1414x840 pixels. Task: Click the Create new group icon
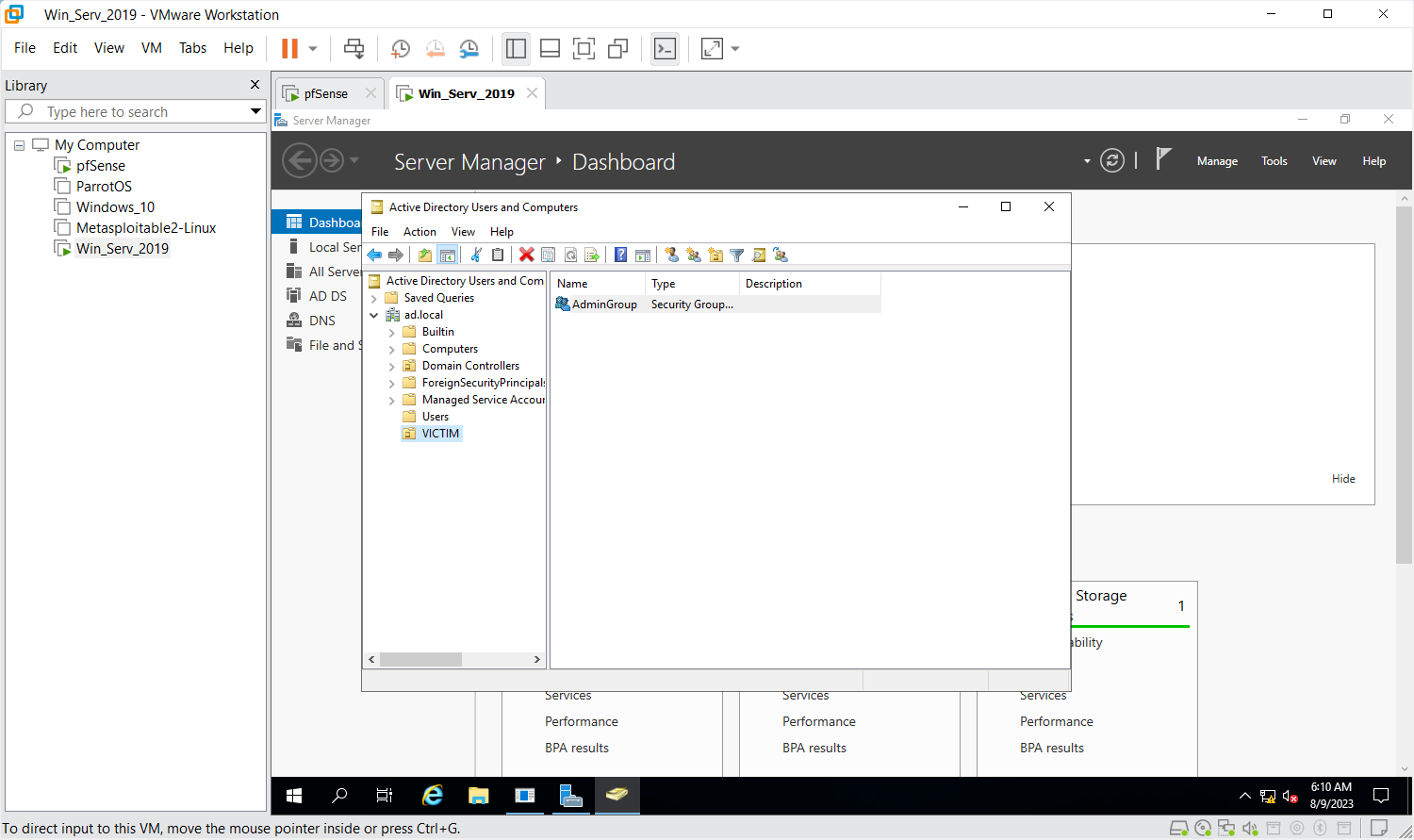click(x=694, y=255)
